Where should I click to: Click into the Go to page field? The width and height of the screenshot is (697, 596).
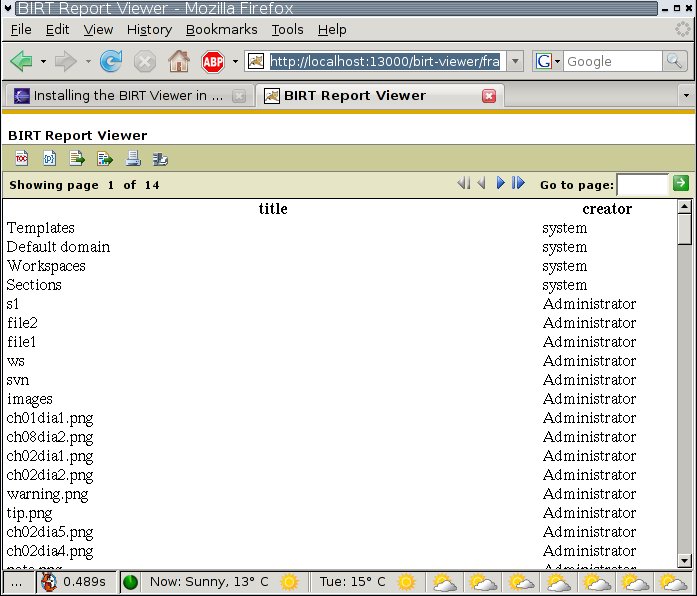click(642, 184)
